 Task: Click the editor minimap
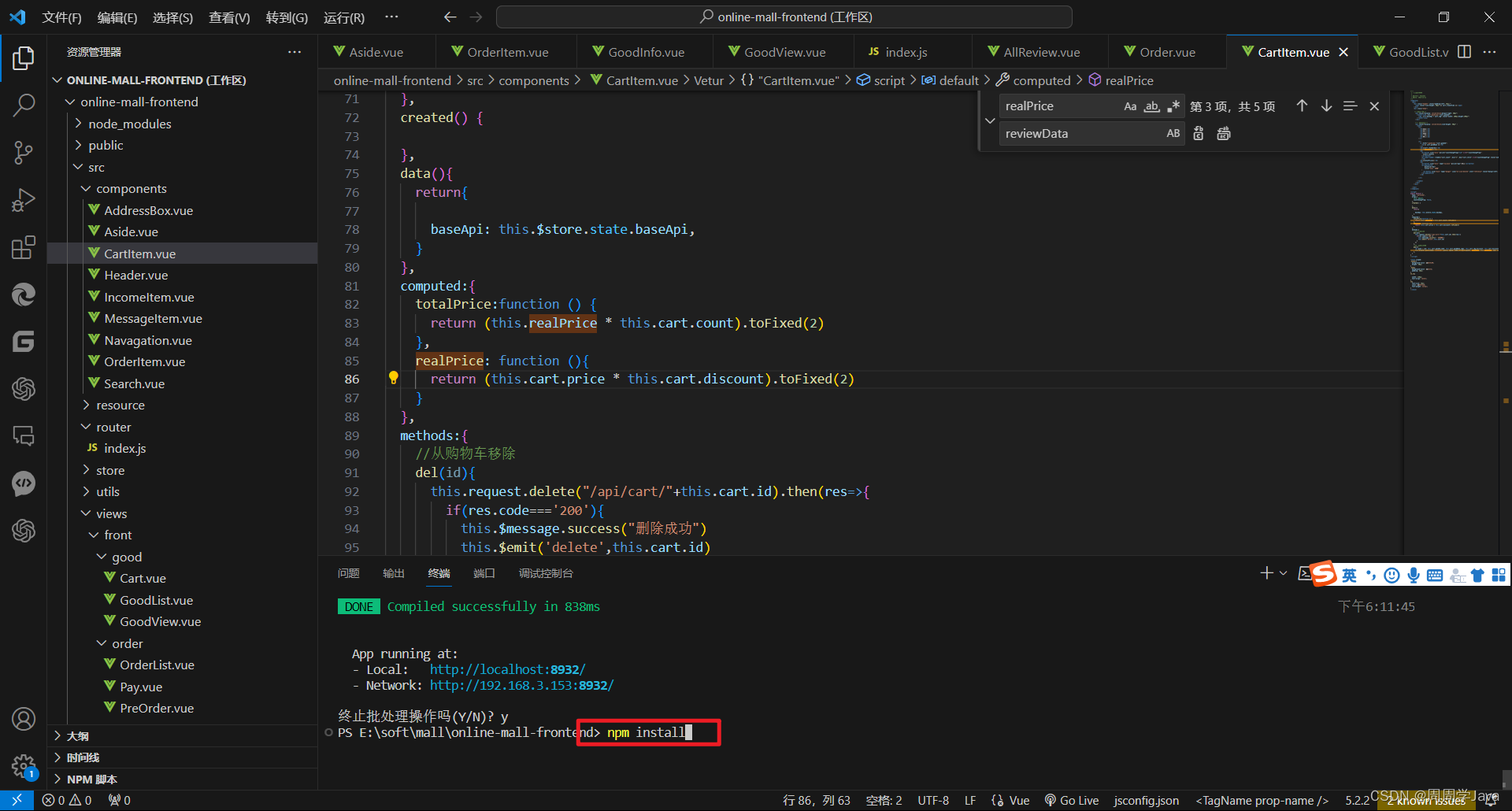[1453, 323]
